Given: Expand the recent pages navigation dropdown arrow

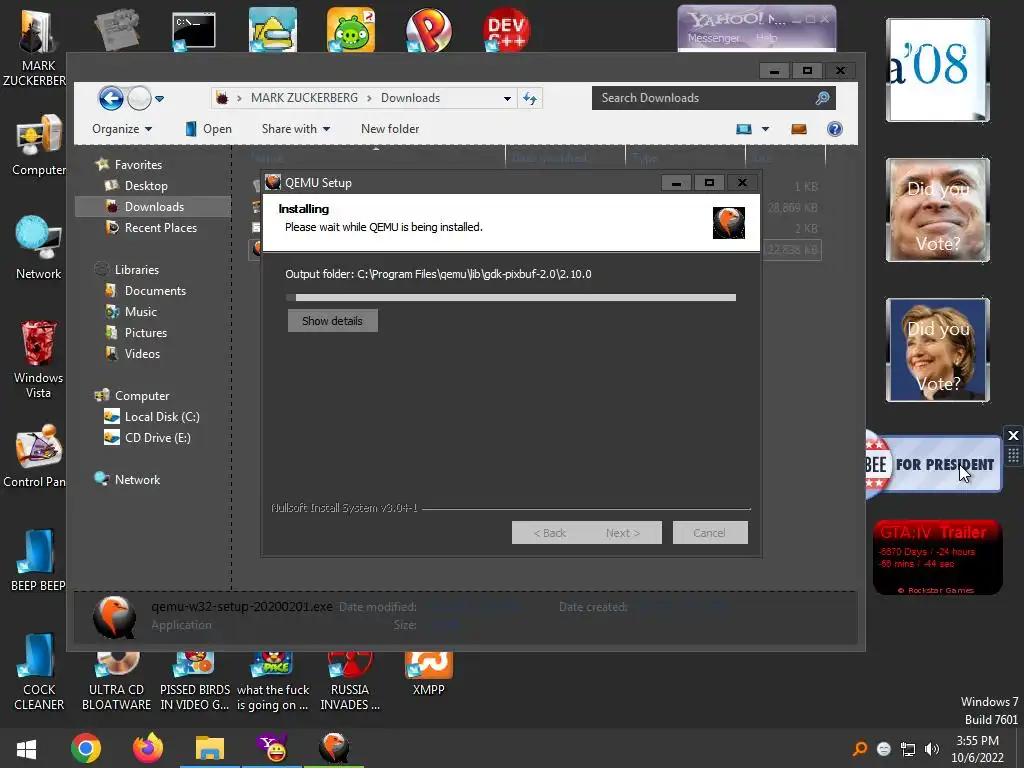Looking at the screenshot, I should (159, 99).
